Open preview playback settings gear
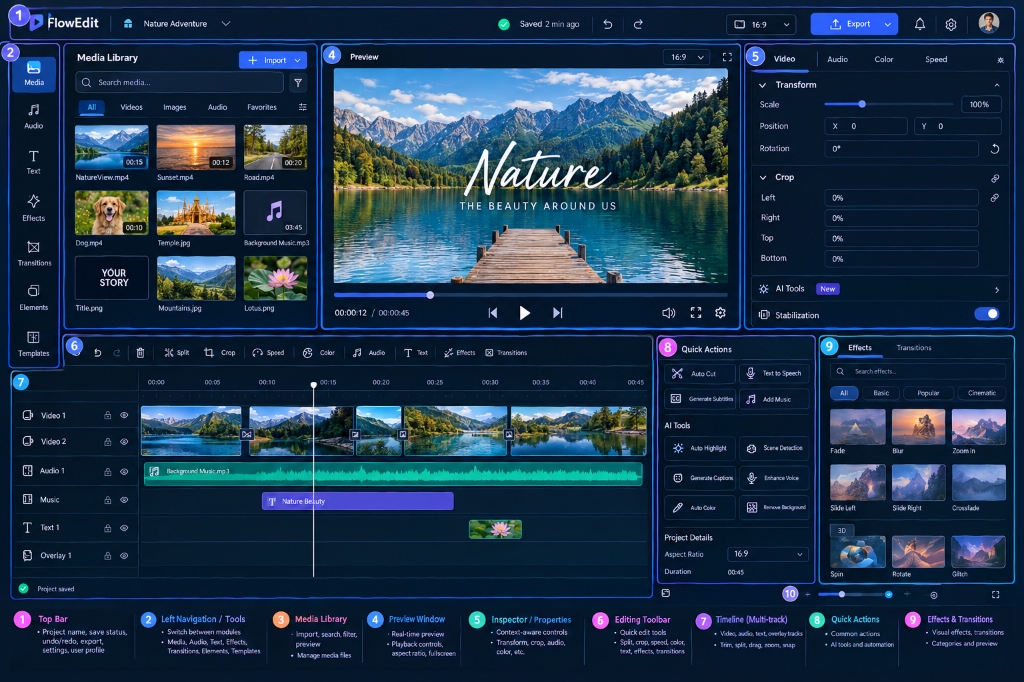Image resolution: width=1024 pixels, height=682 pixels. (x=720, y=313)
